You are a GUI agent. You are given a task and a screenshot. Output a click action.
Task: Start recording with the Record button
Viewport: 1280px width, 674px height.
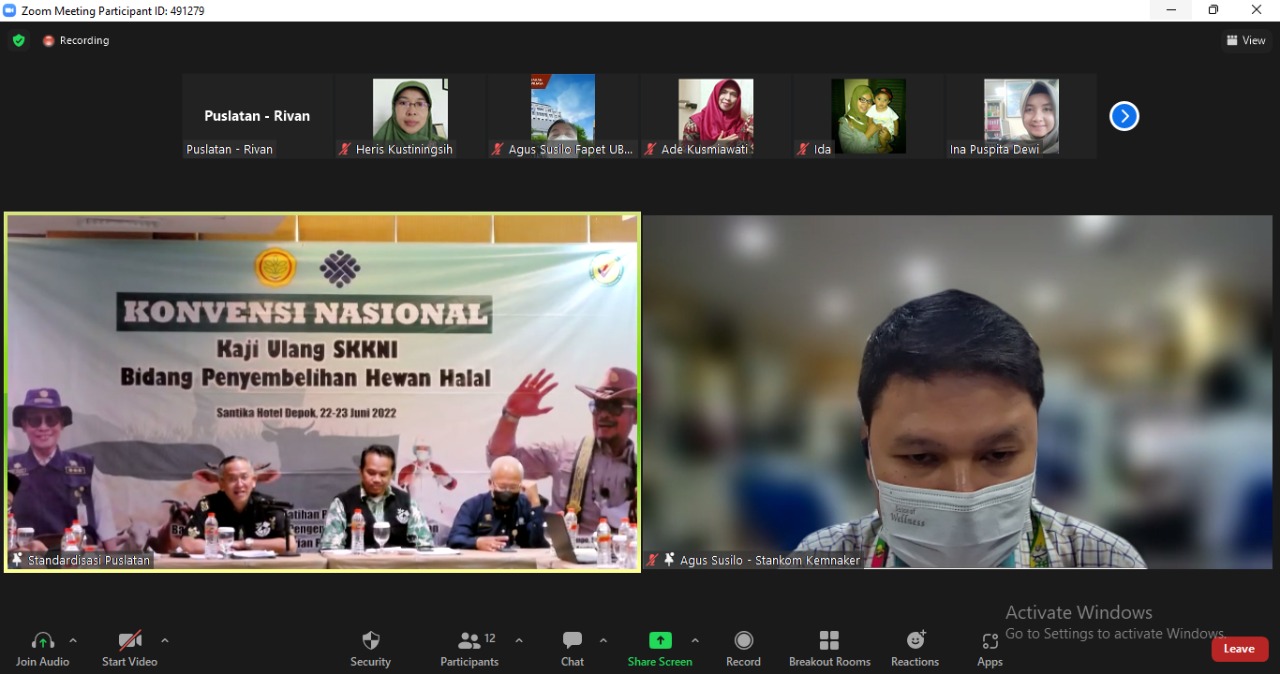click(x=743, y=648)
